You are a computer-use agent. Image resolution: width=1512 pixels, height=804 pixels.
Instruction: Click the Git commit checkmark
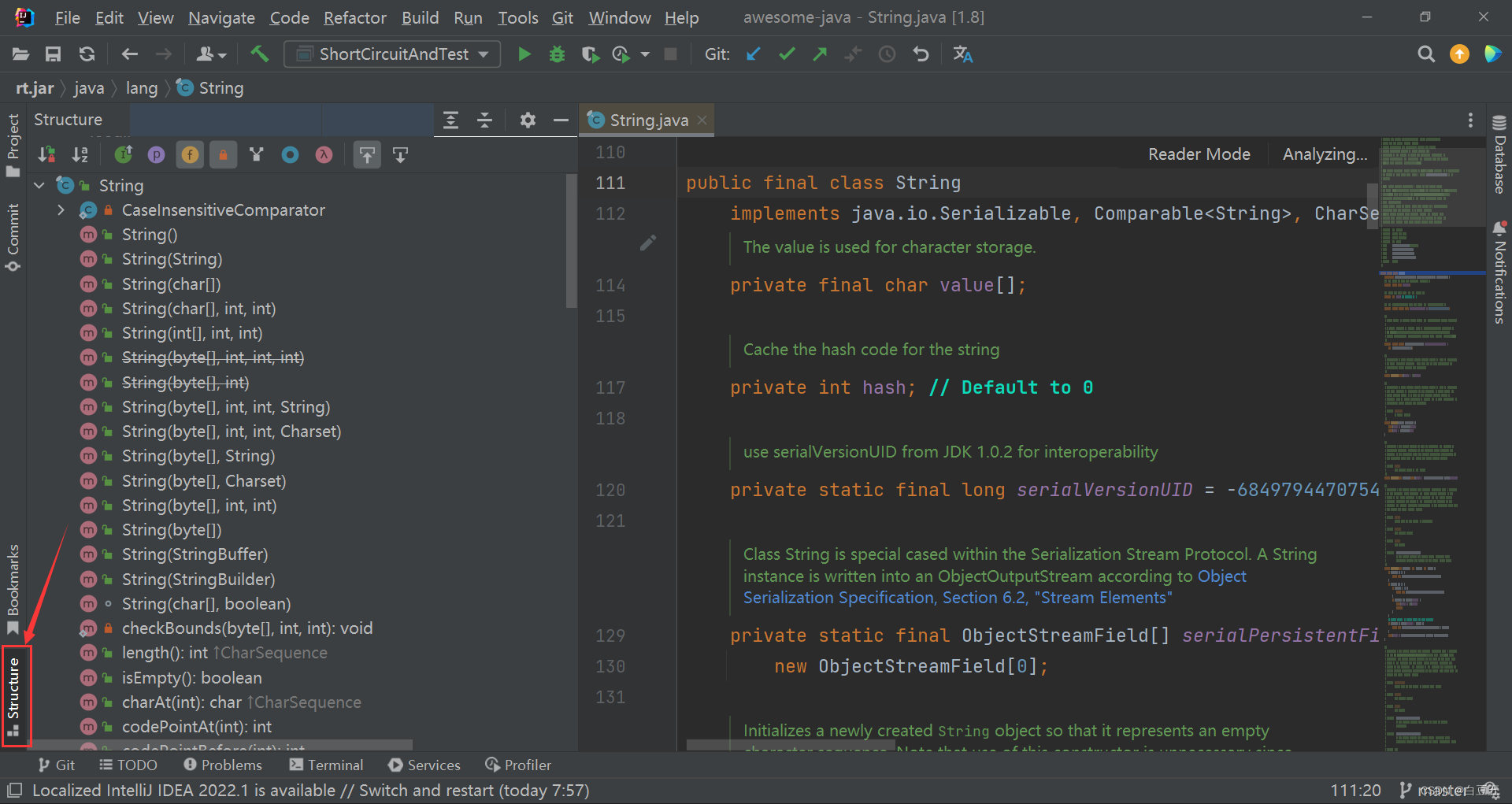(787, 54)
